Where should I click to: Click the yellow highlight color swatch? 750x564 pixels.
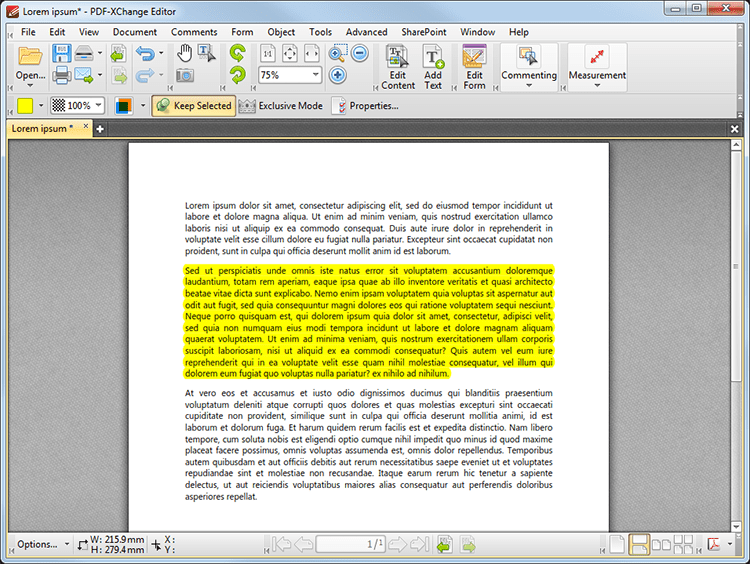[25, 106]
